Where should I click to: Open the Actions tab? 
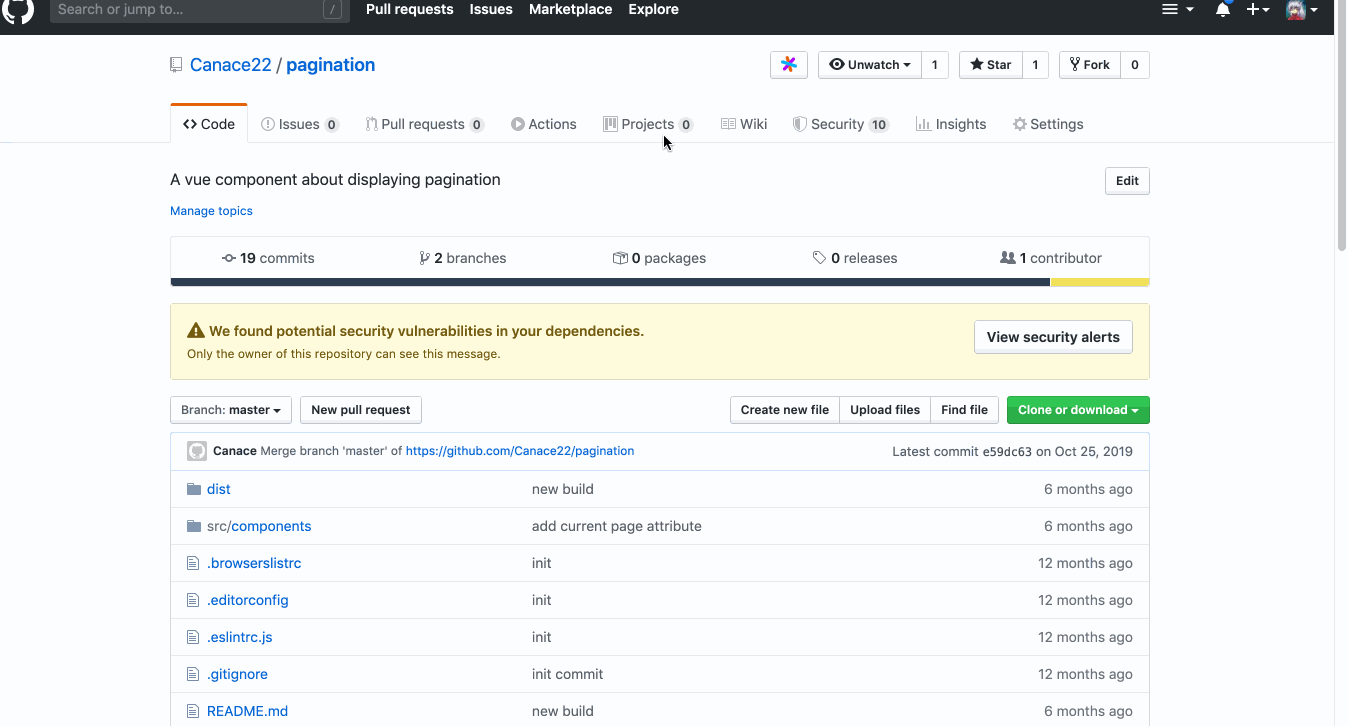544,124
